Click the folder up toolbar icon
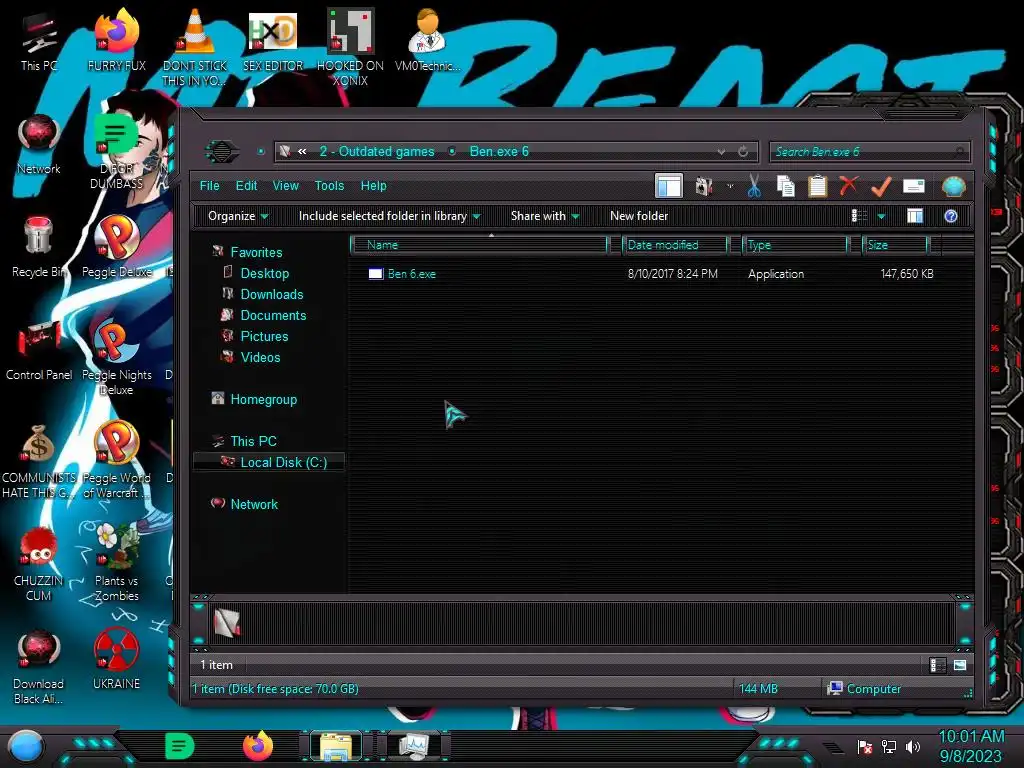This screenshot has height=768, width=1024. 704,187
